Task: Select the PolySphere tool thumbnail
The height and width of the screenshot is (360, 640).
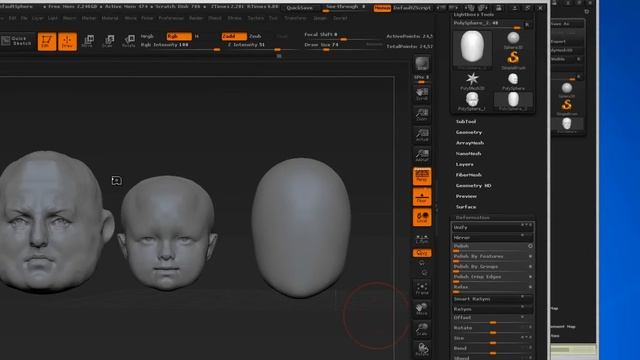Action: [513, 81]
